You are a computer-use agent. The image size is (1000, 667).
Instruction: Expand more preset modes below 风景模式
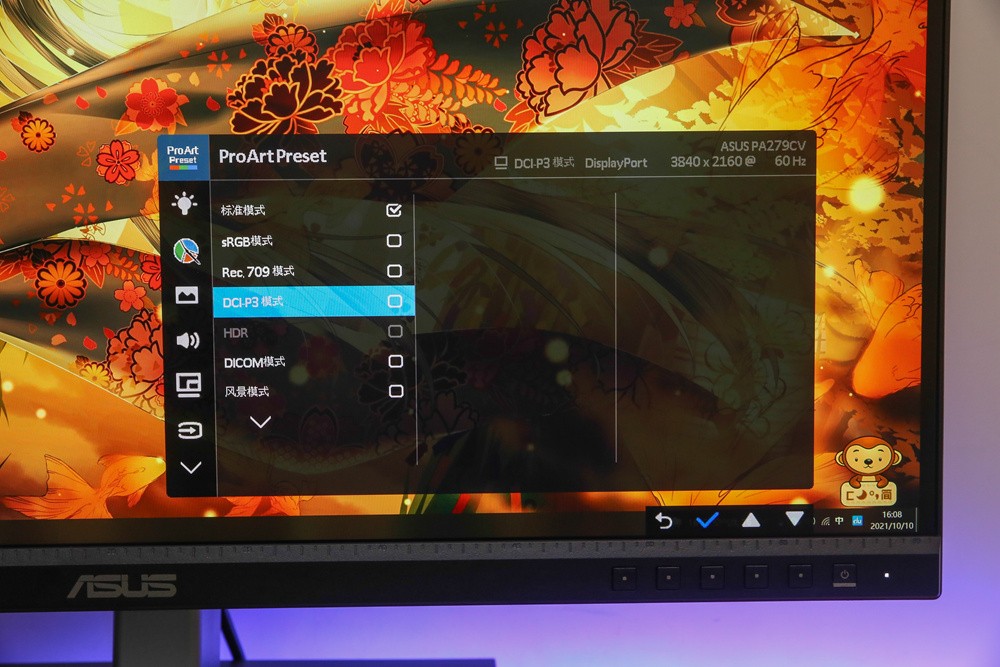[x=260, y=421]
